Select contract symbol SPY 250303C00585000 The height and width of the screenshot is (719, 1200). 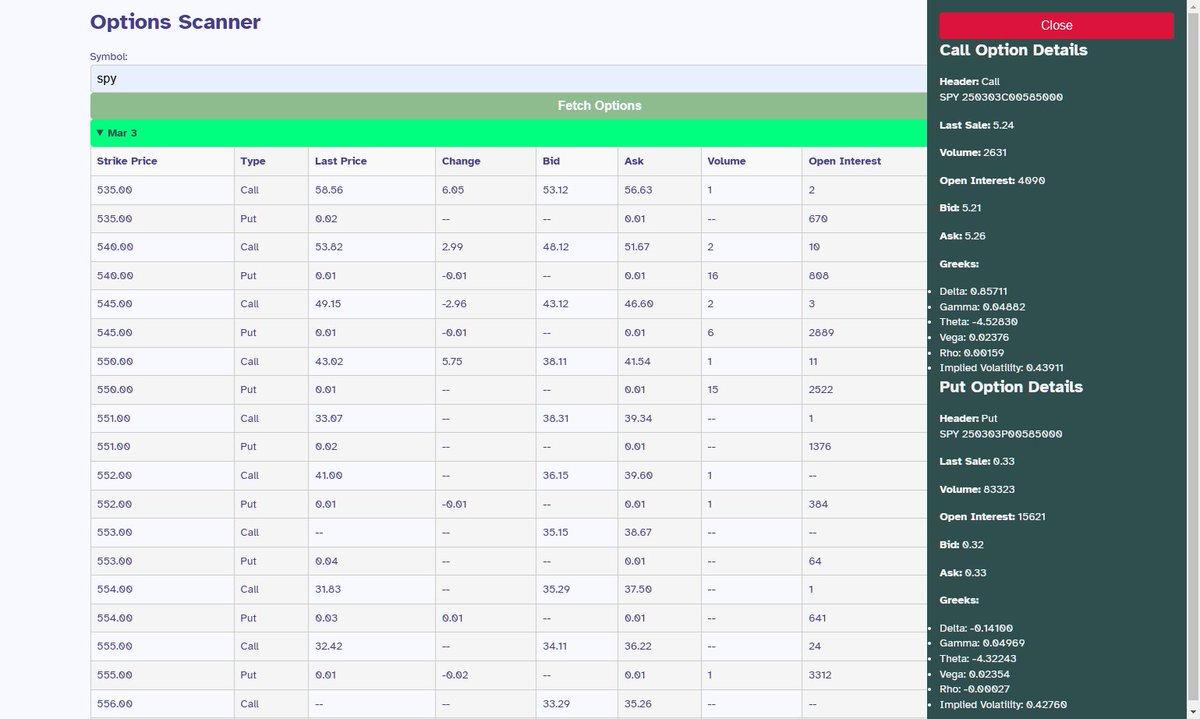1001,97
